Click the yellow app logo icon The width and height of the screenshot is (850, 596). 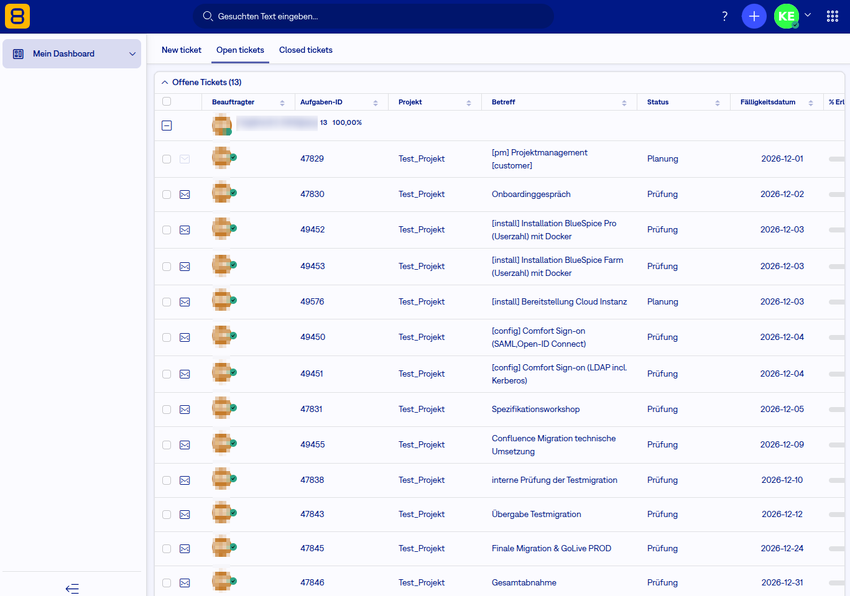point(17,16)
